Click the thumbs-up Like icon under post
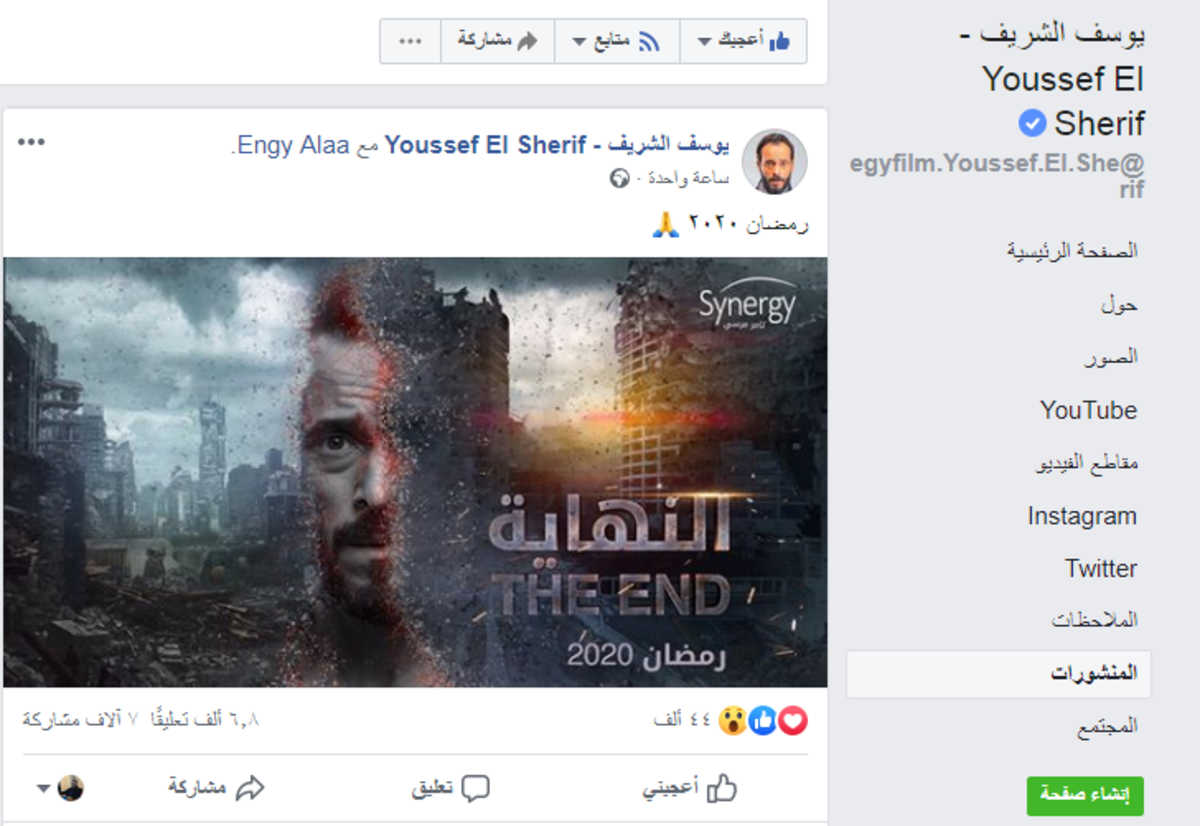The image size is (1200, 826). coord(721,788)
